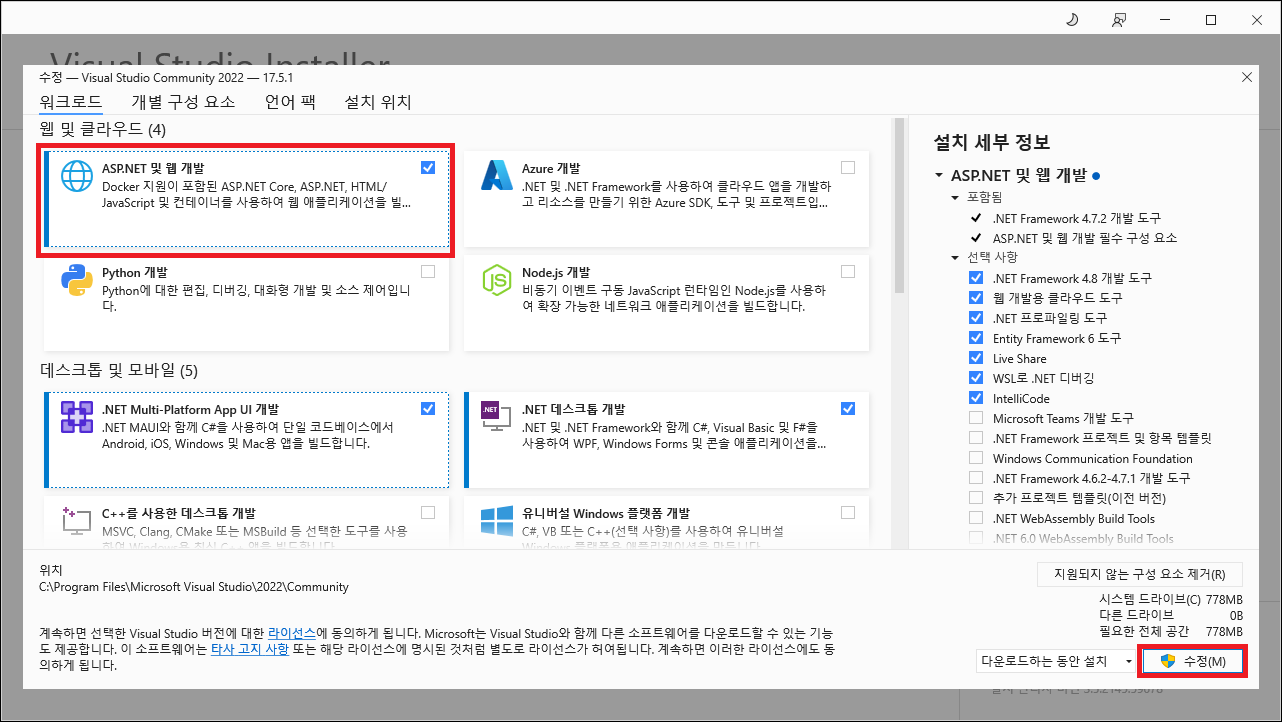The image size is (1282, 722).
Task: Click the Python development snake icon
Action: point(76,280)
